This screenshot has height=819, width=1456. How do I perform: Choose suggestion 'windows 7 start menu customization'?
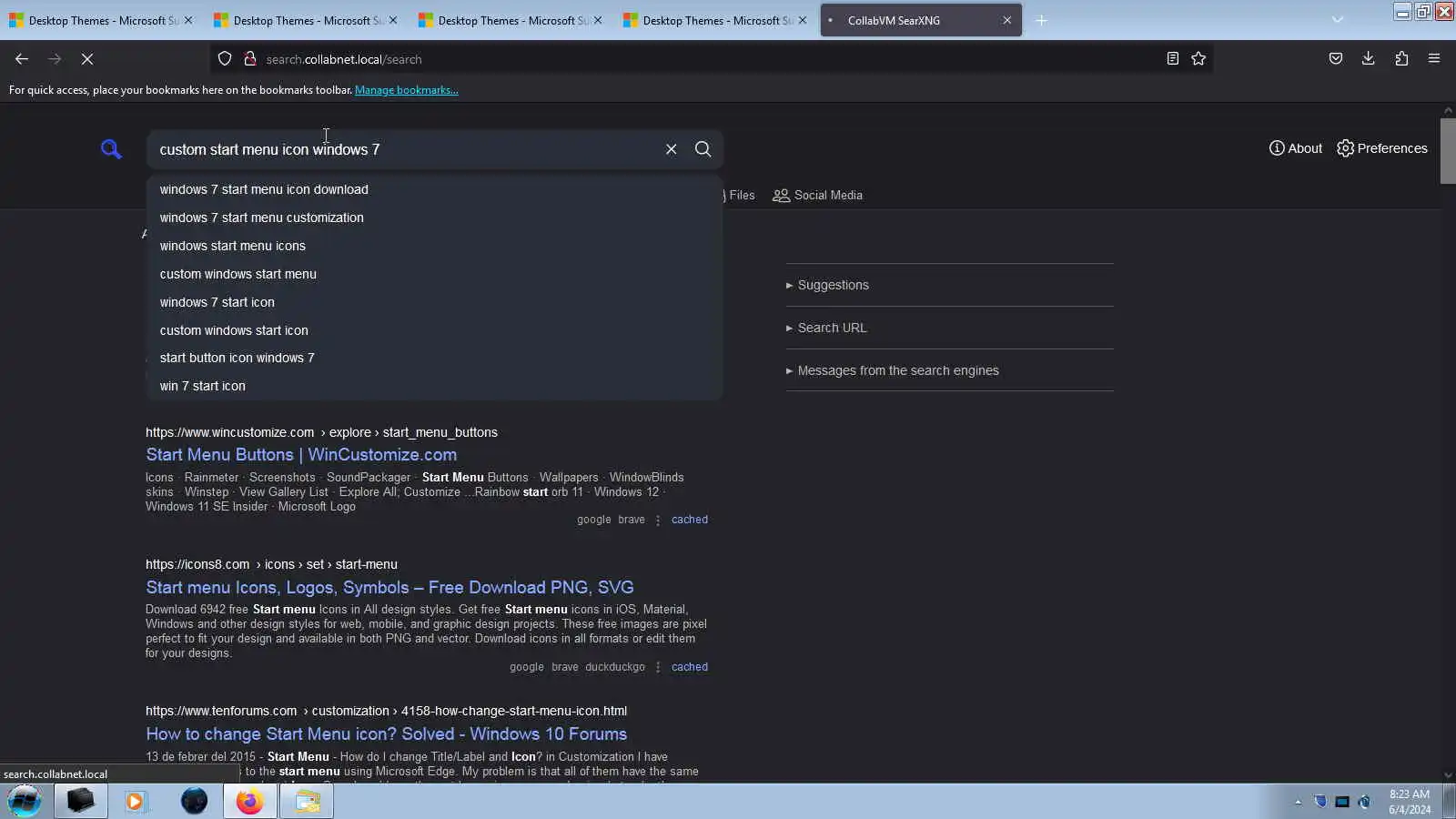tap(434, 217)
